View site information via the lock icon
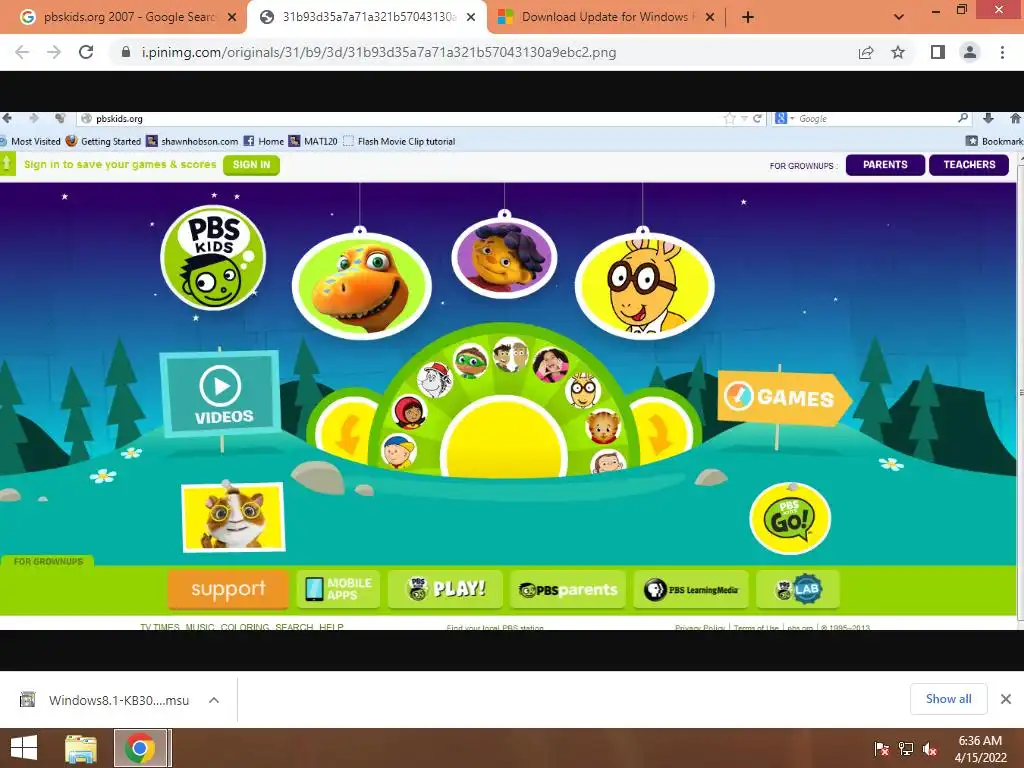 (126, 52)
